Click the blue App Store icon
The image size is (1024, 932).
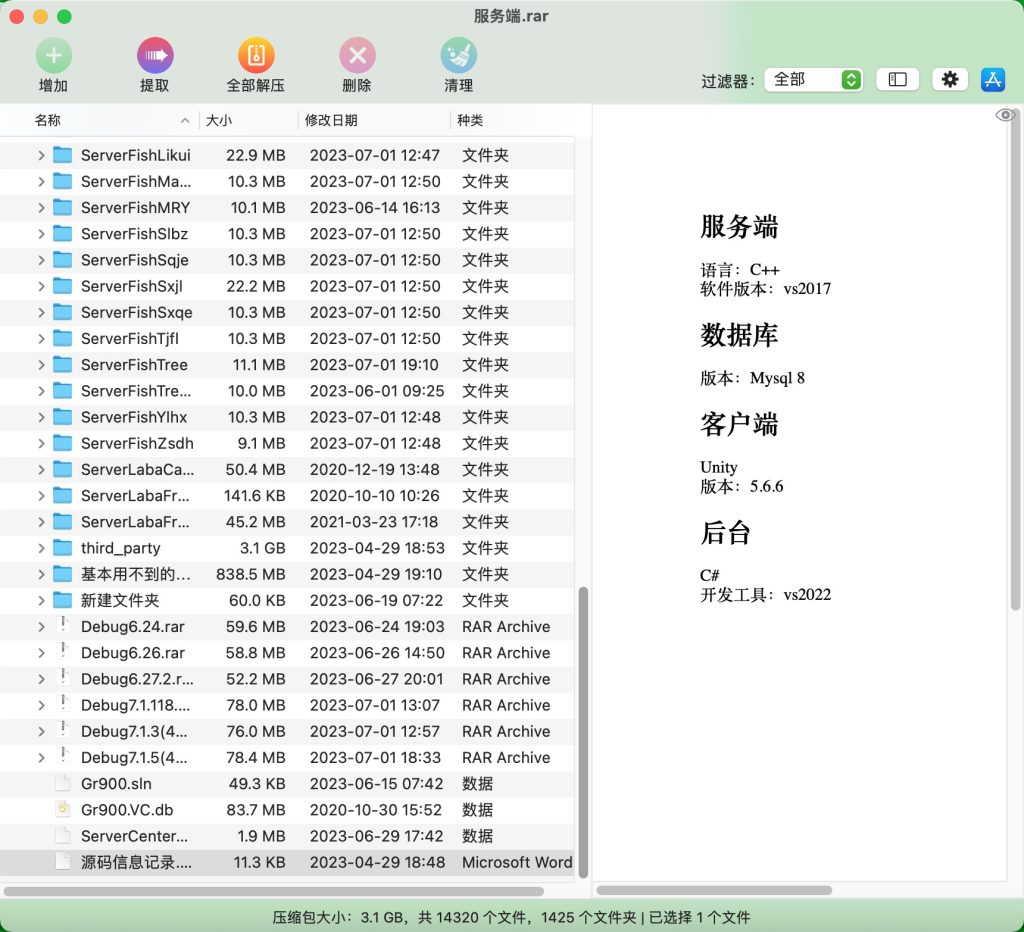pyautogui.click(x=992, y=79)
